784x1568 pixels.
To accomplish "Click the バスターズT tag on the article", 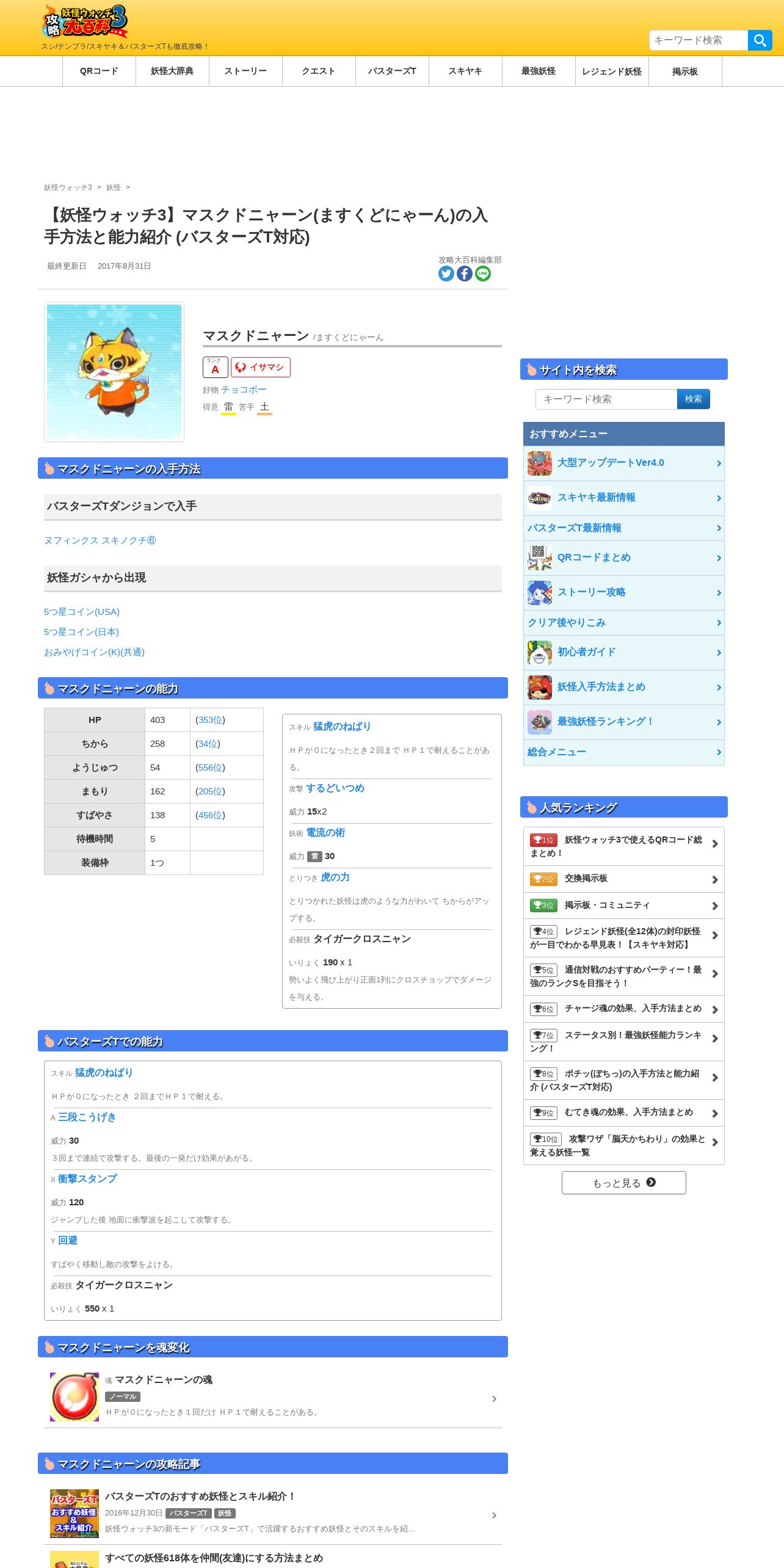I will pyautogui.click(x=189, y=1514).
